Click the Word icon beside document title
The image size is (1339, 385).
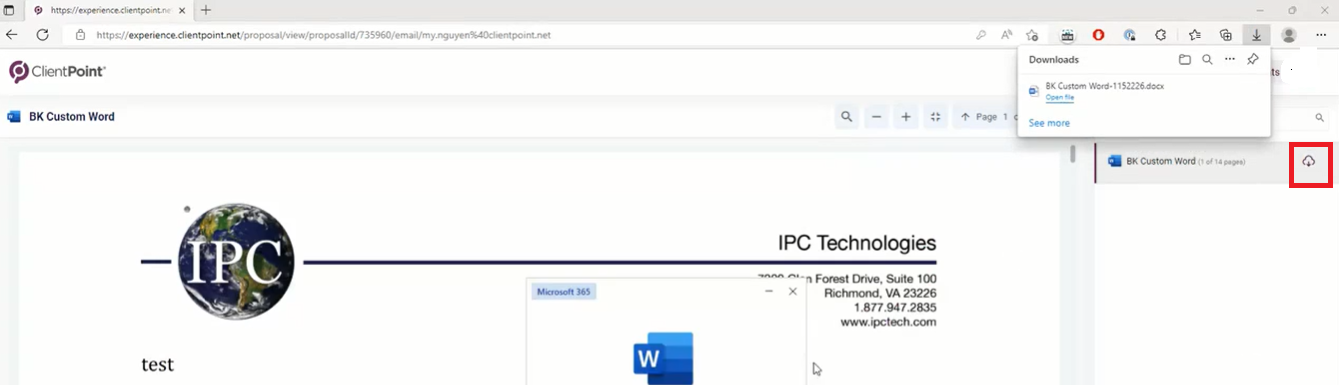pos(14,117)
